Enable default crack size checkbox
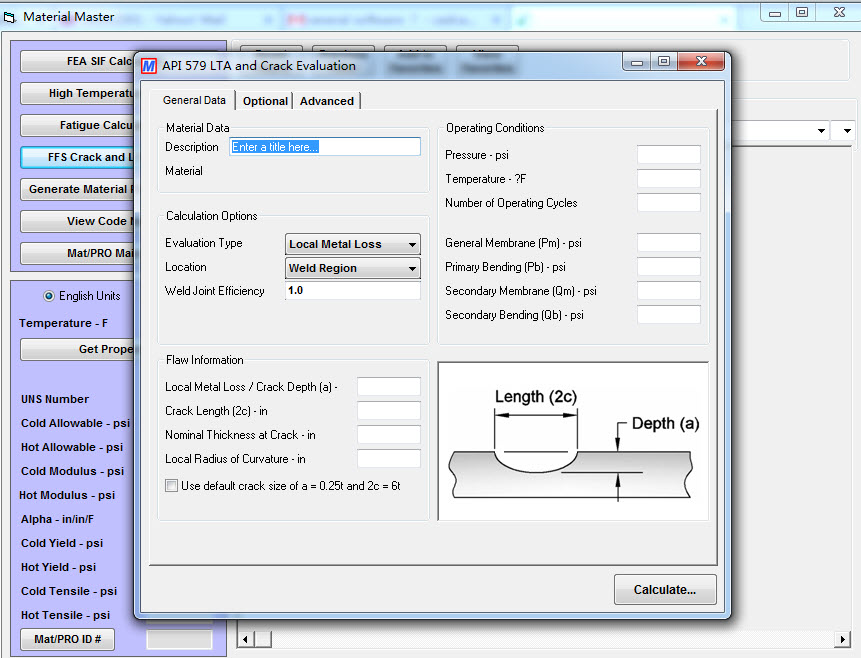This screenshot has height=658, width=861. pos(171,486)
